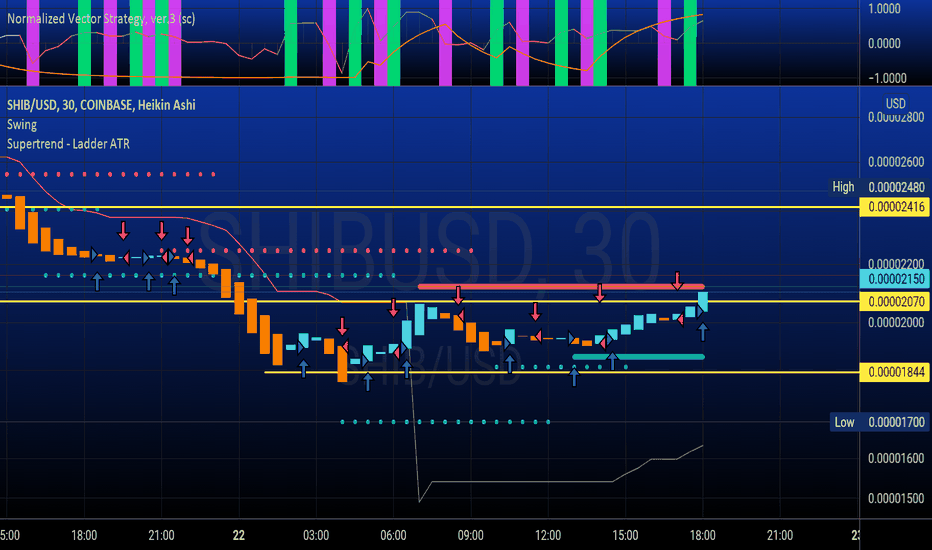
Task: Click the 22 date label on time axis
Action: [x=238, y=535]
